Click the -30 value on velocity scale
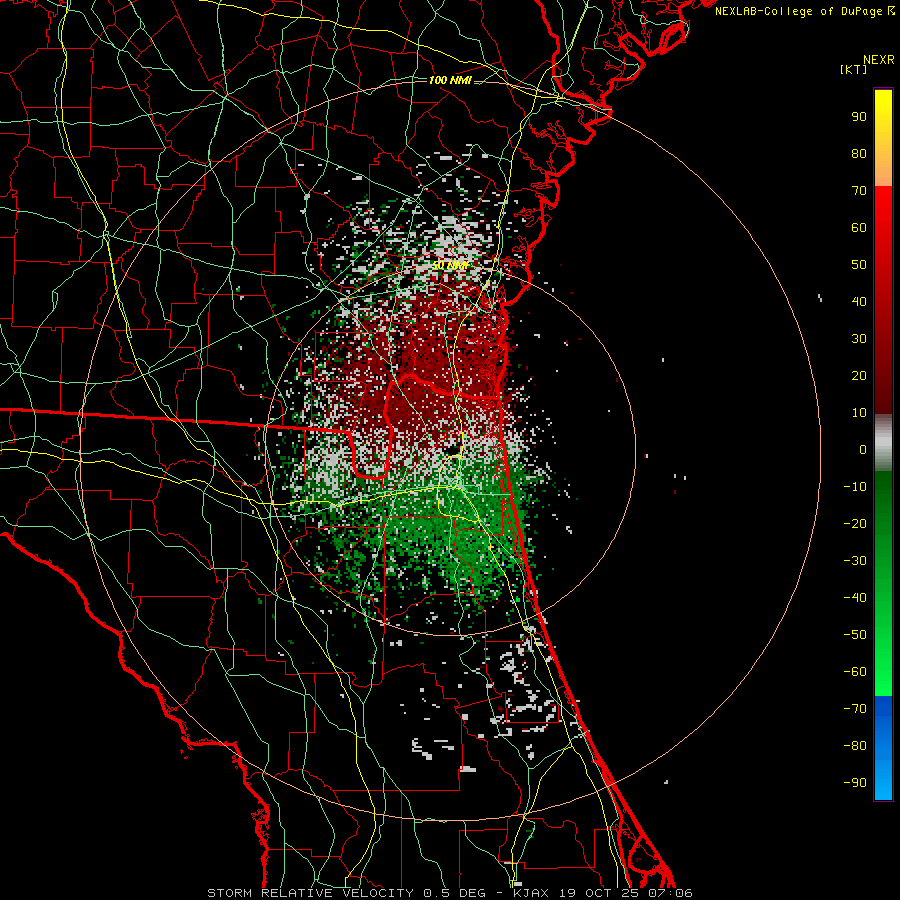 pyautogui.click(x=855, y=561)
